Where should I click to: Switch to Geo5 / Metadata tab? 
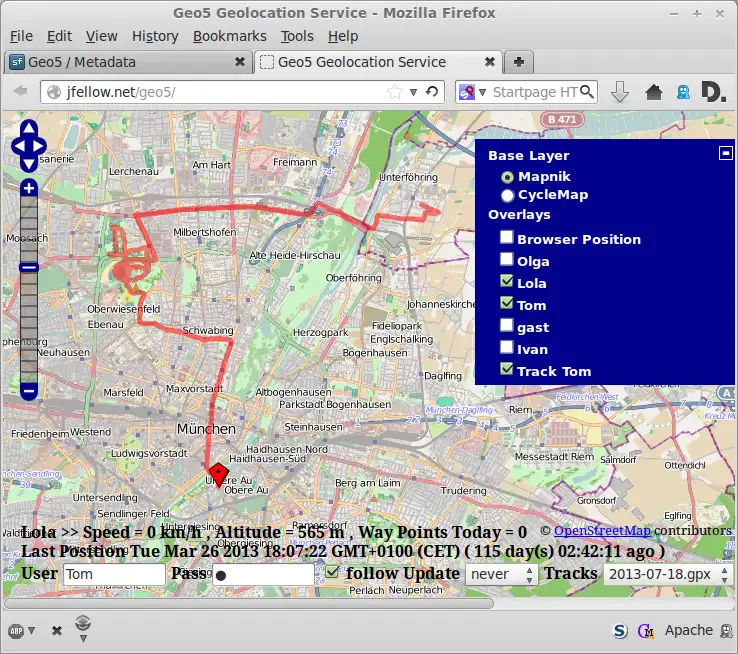coord(85,62)
